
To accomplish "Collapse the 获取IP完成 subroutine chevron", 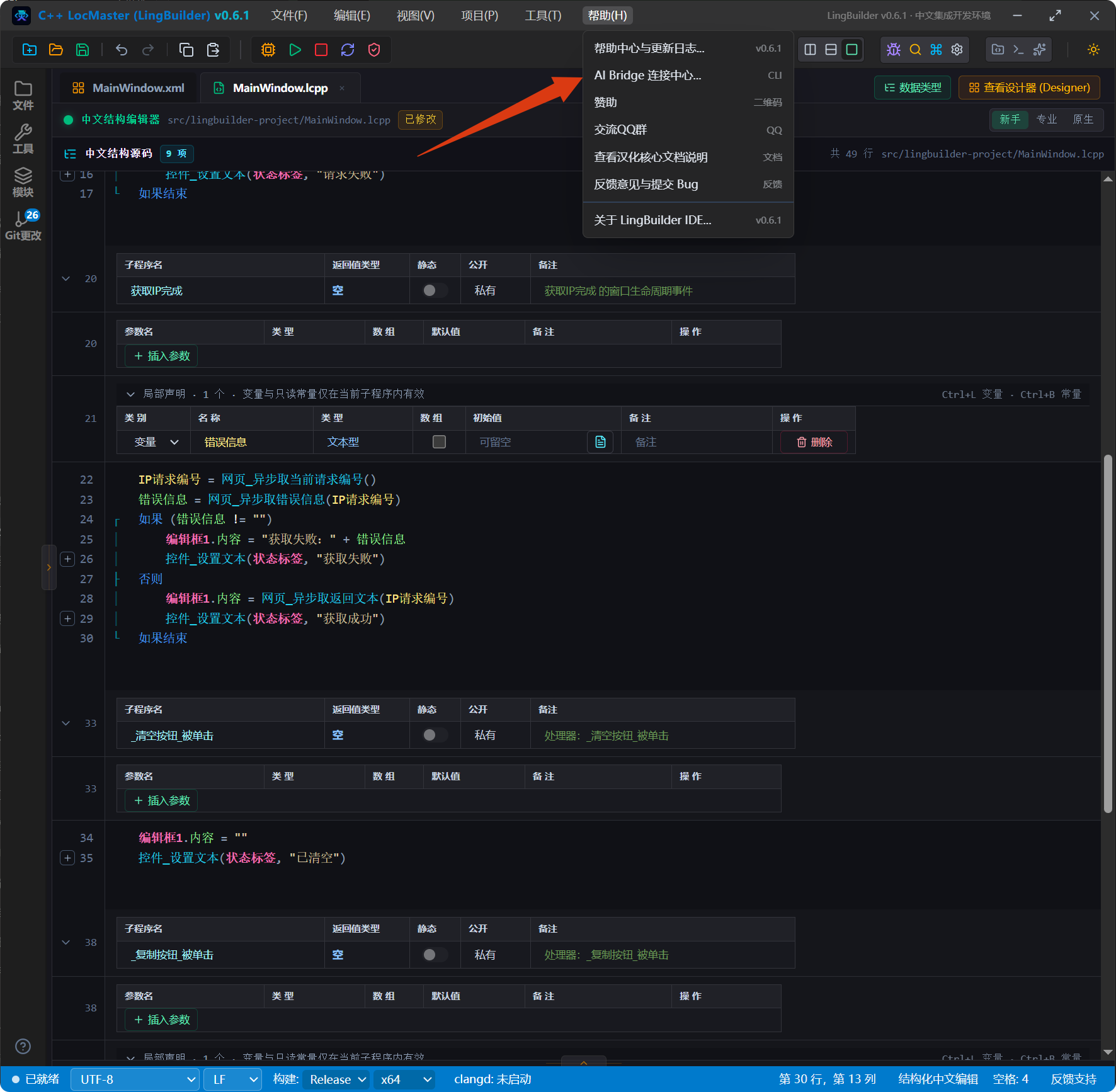I will click(x=65, y=278).
